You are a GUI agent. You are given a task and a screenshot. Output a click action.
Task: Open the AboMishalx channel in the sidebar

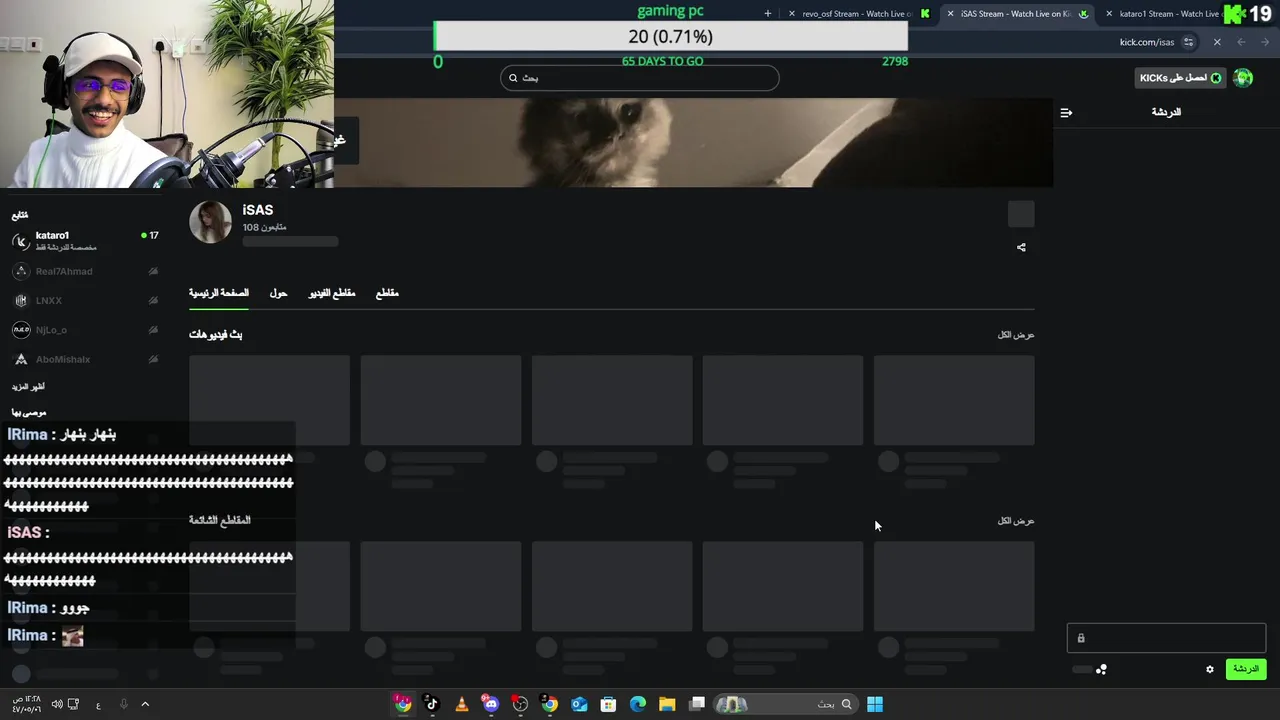(x=85, y=359)
